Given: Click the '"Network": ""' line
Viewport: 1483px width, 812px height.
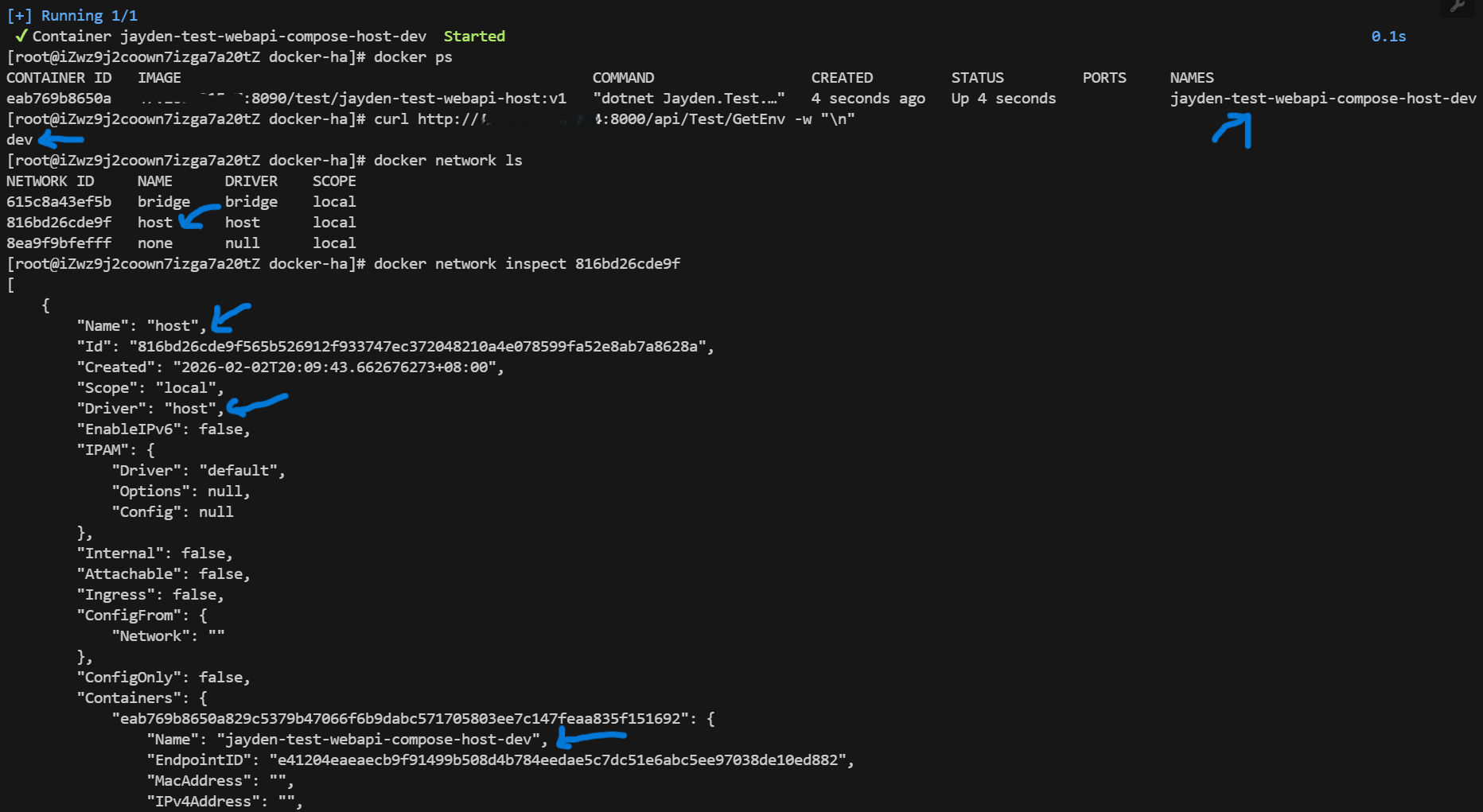Looking at the screenshot, I should 168,636.
